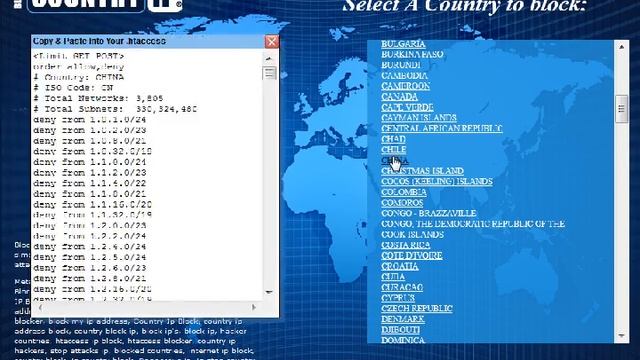Choose COLOMBIA from the list
This screenshot has width=640, height=360.
click(404, 192)
